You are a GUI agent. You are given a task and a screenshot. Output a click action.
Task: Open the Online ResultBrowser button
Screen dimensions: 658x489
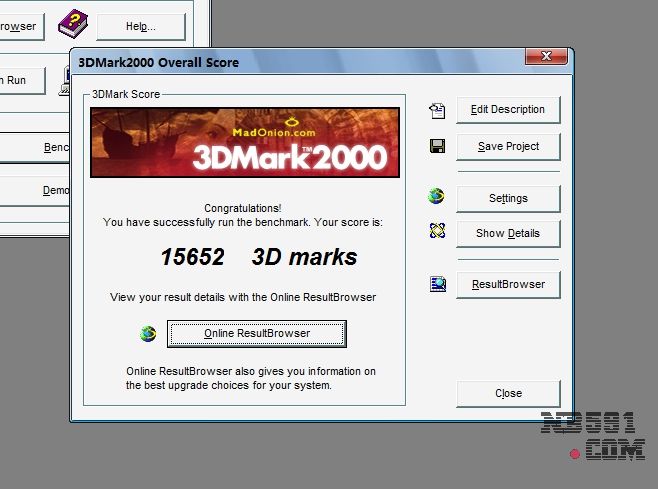click(x=257, y=333)
